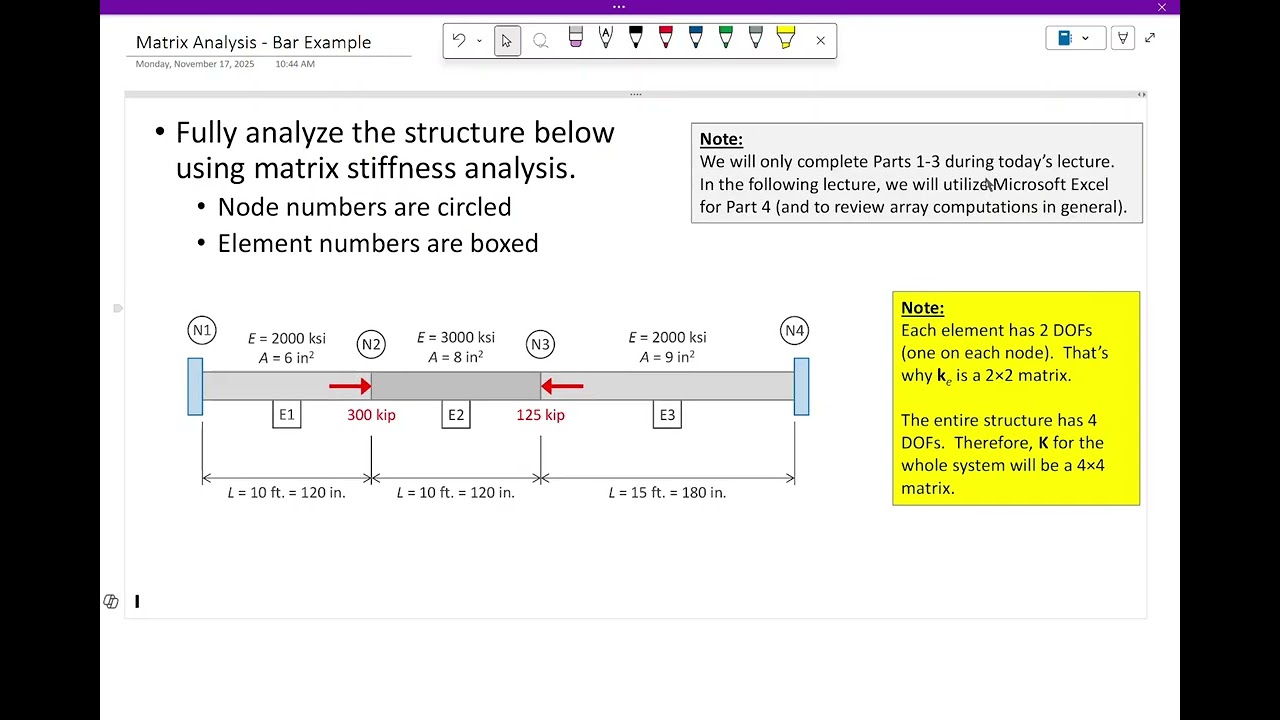Click the boxed E1 element label
The width and height of the screenshot is (1280, 720).
[x=286, y=414]
